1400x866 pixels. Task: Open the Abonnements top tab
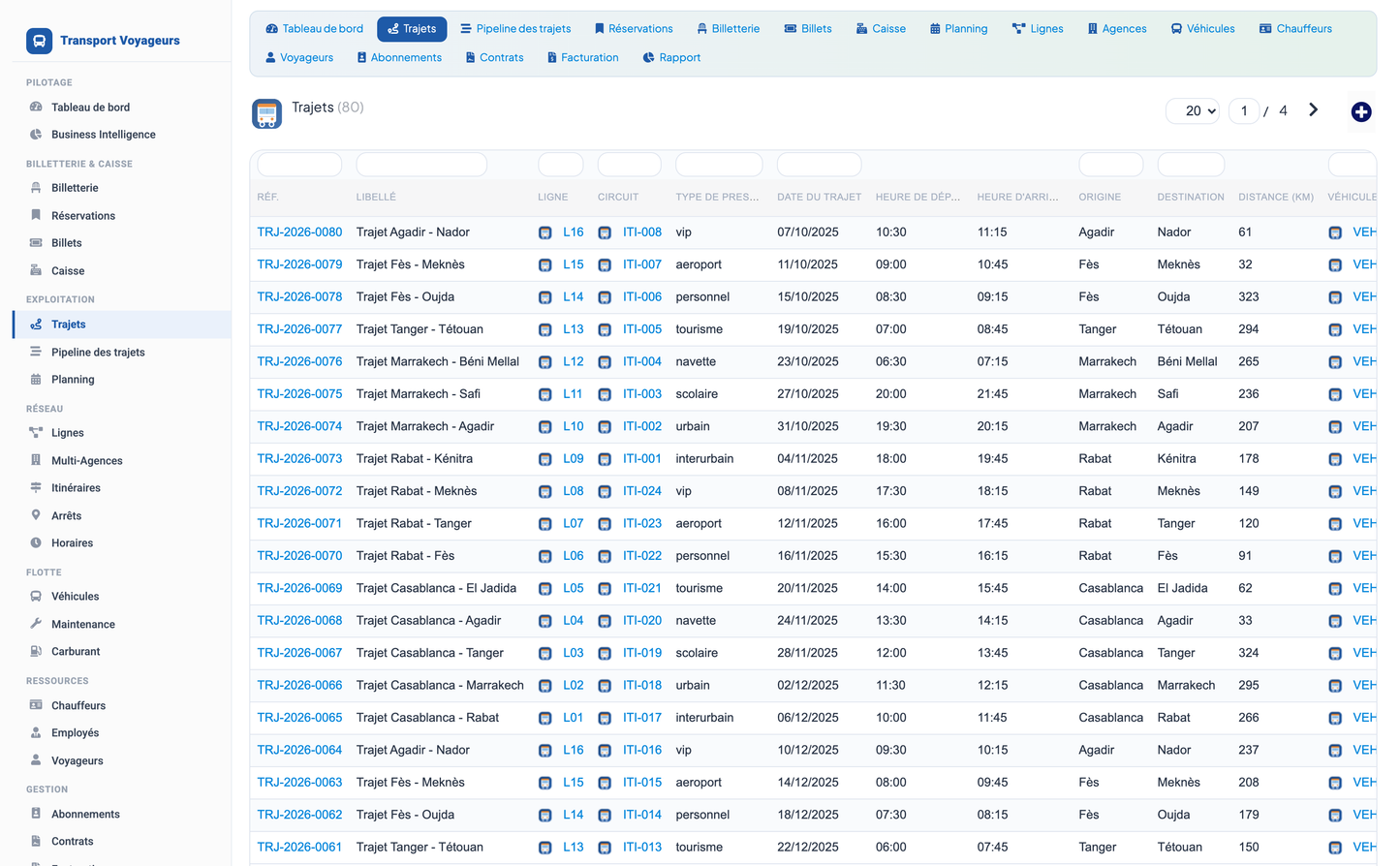[x=399, y=58]
